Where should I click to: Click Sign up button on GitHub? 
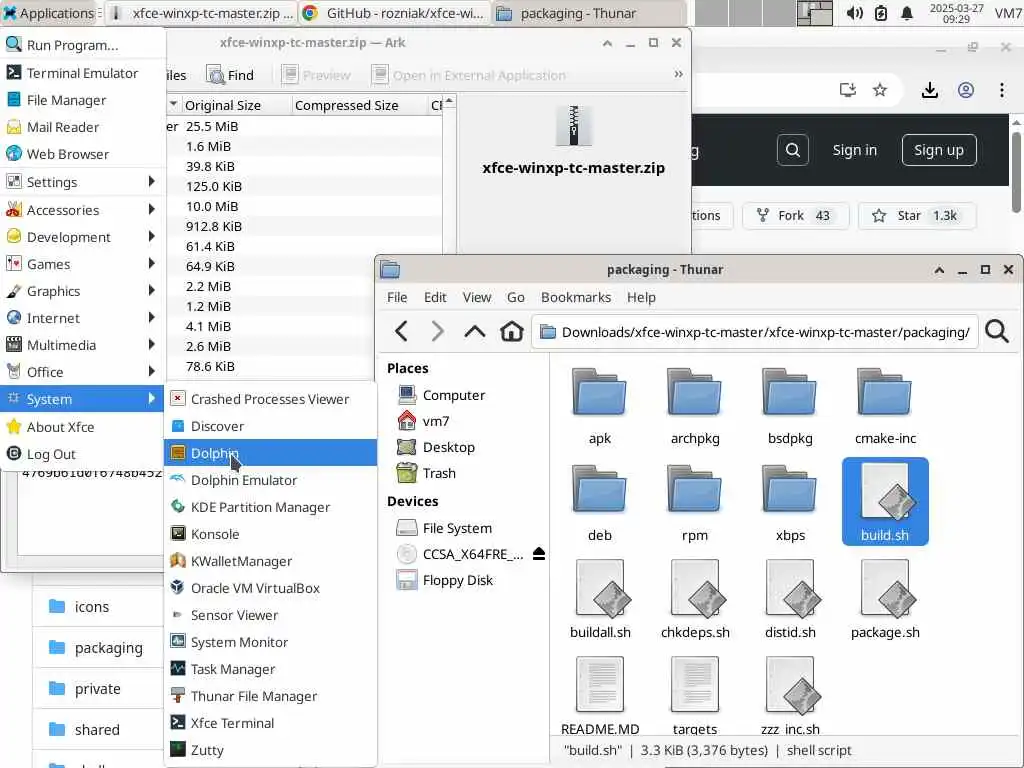[938, 150]
